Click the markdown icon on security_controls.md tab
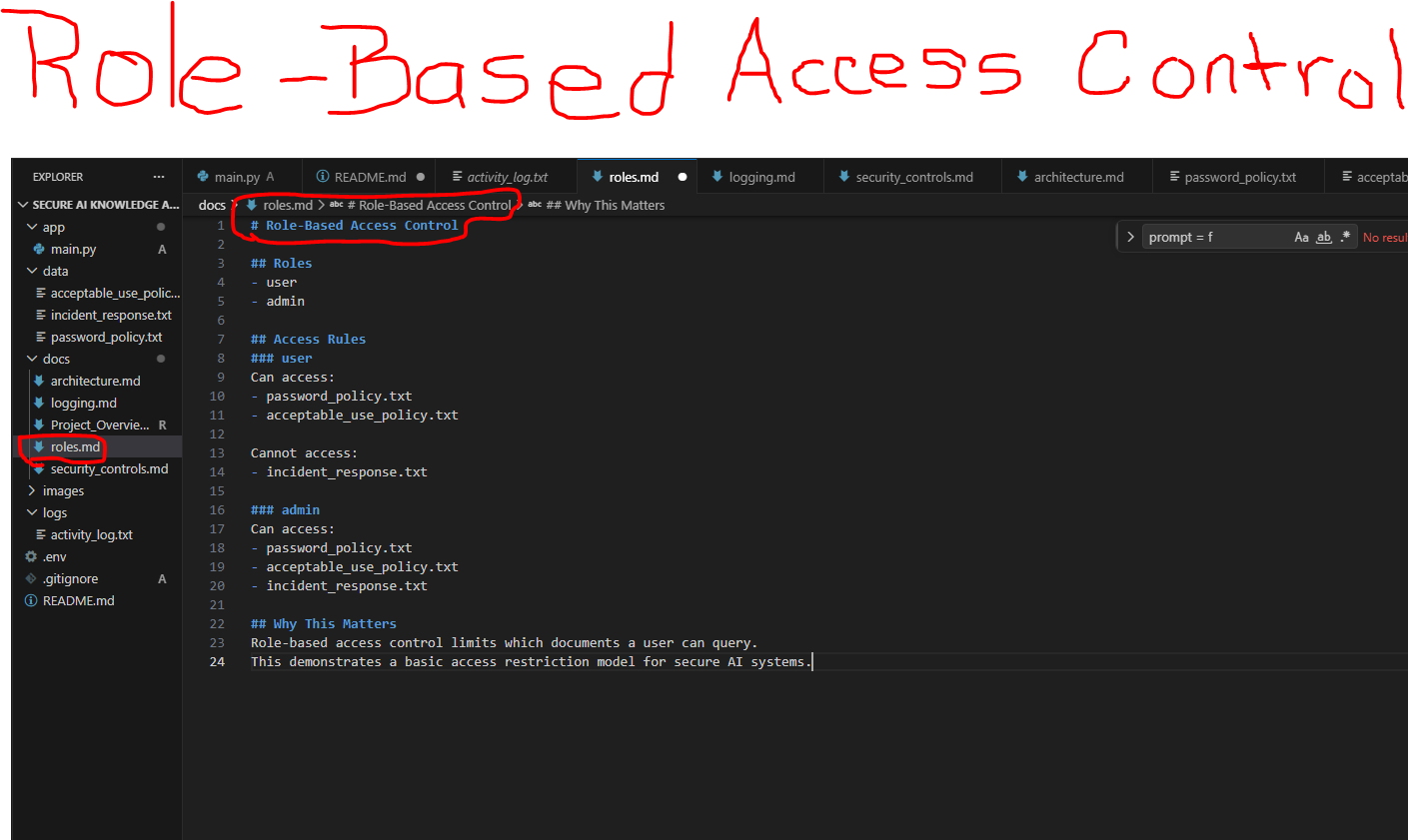Image resolution: width=1408 pixels, height=840 pixels. [843, 177]
